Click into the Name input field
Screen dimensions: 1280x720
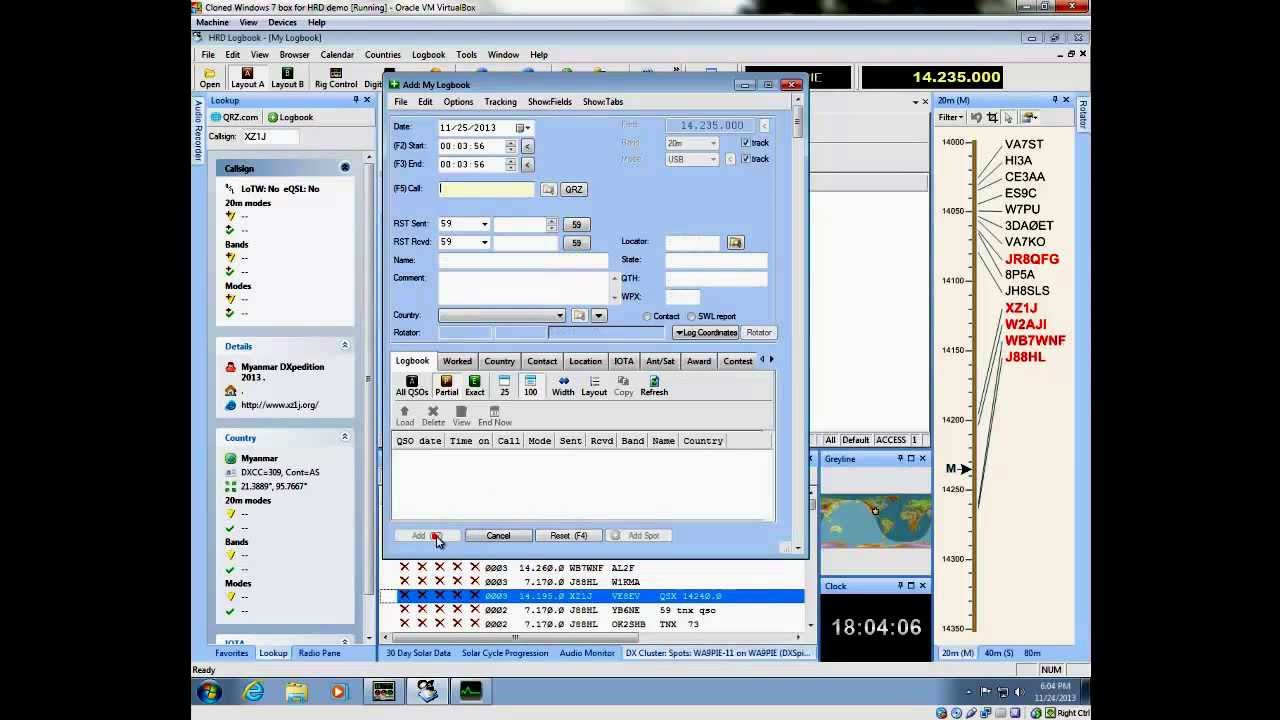click(523, 260)
